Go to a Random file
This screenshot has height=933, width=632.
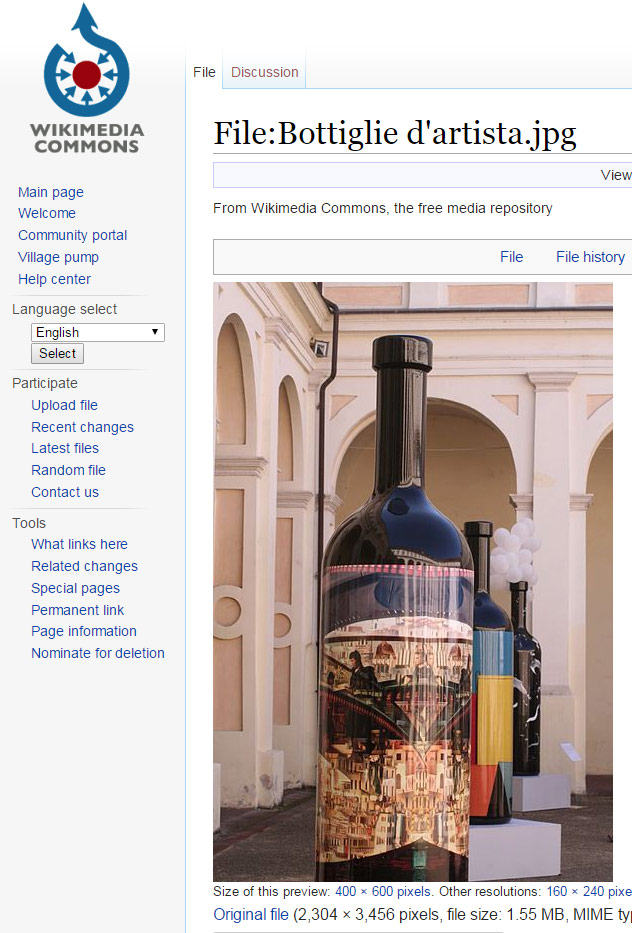(68, 470)
